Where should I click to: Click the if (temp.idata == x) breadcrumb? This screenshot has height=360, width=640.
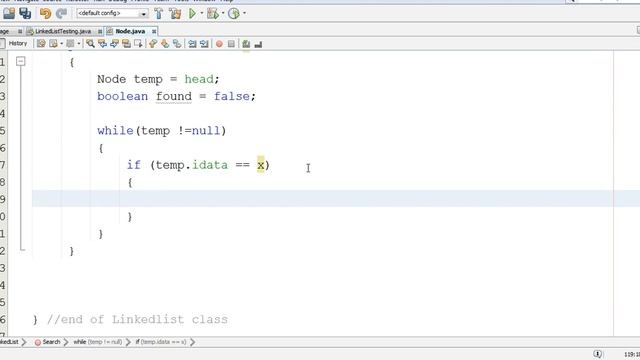pos(160,342)
